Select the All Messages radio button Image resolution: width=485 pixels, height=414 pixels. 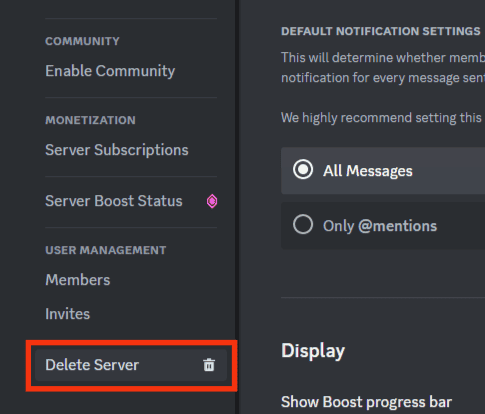(x=303, y=170)
